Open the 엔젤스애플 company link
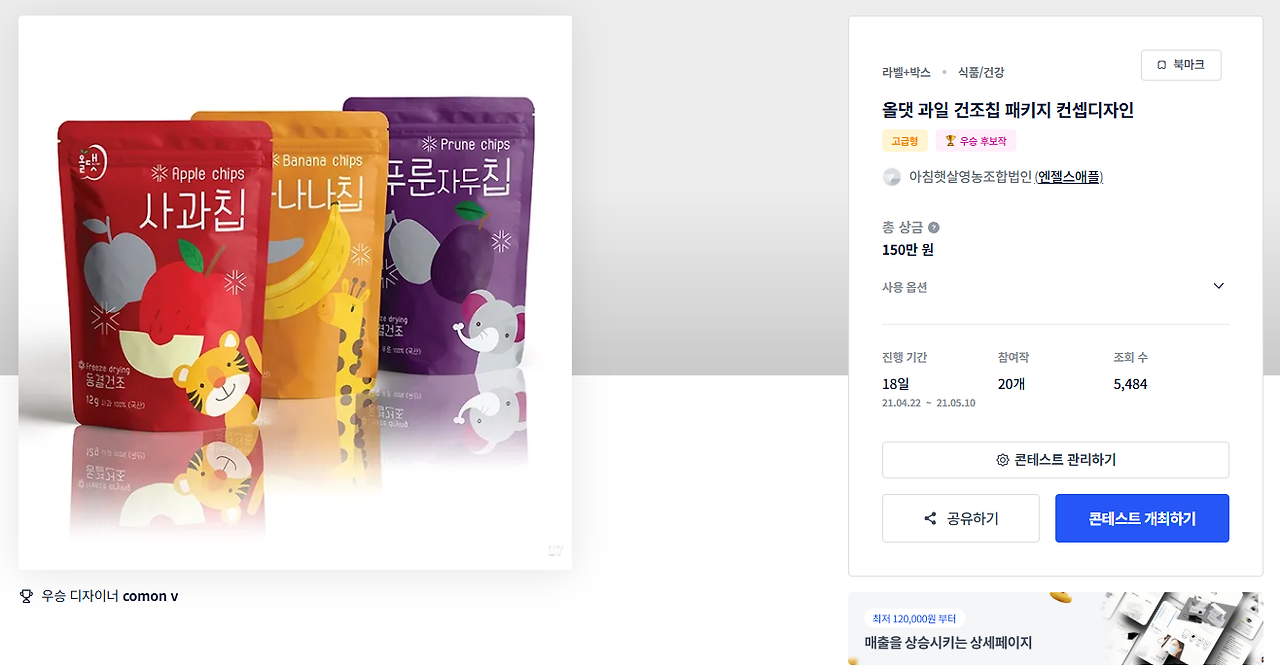This screenshot has height=670, width=1280. coord(1068,177)
